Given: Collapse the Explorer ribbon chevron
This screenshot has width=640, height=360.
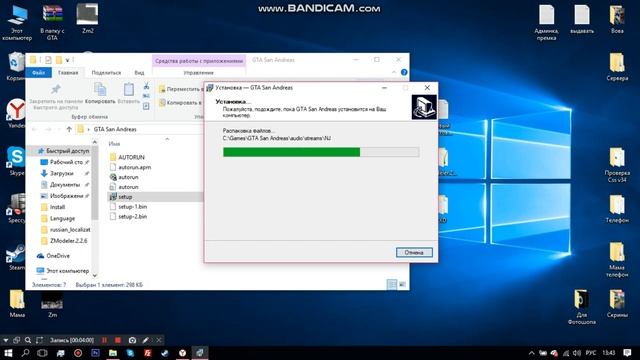Looking at the screenshot, I should [x=394, y=72].
